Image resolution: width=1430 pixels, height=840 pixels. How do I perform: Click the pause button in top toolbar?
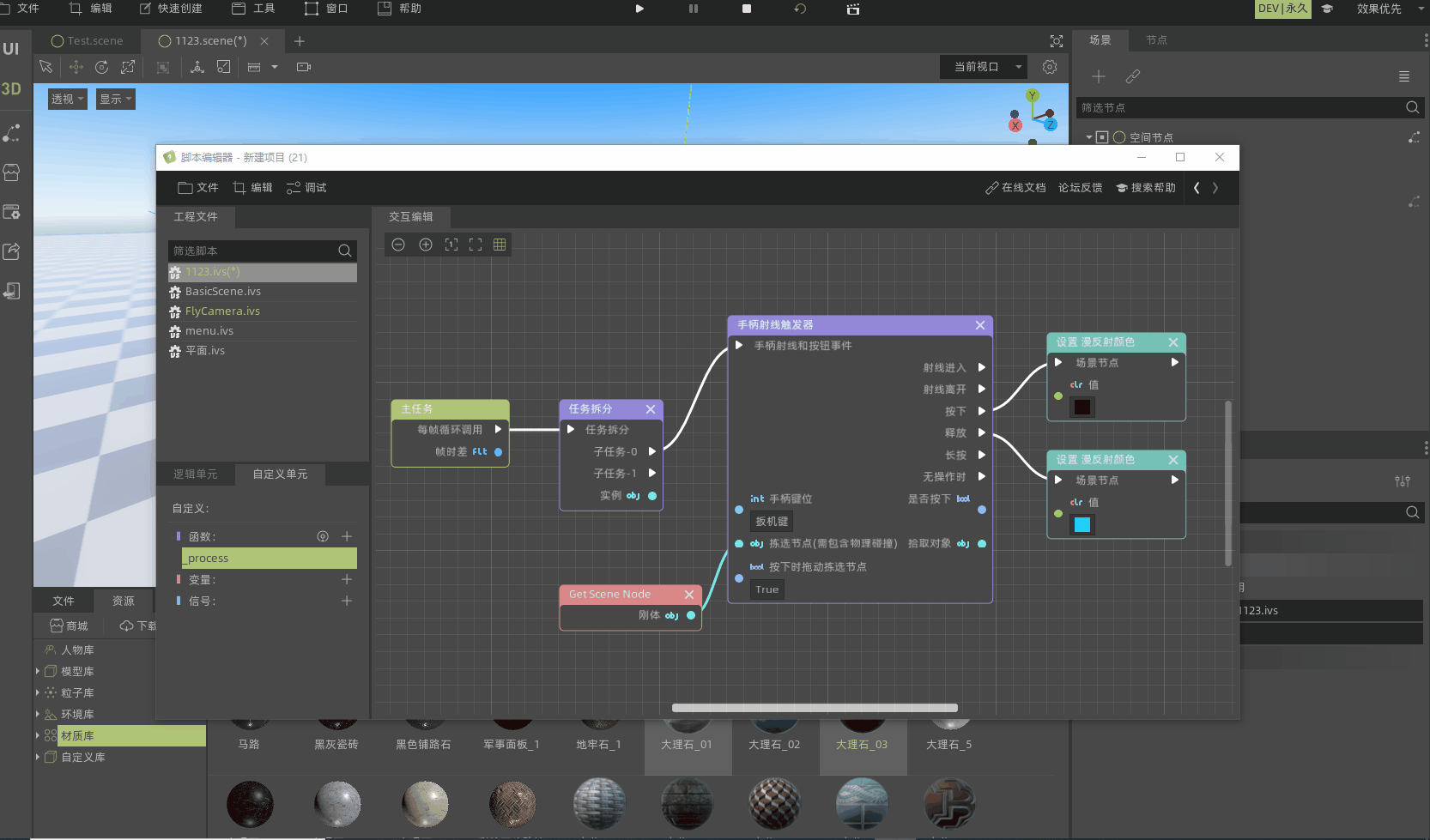pos(694,9)
